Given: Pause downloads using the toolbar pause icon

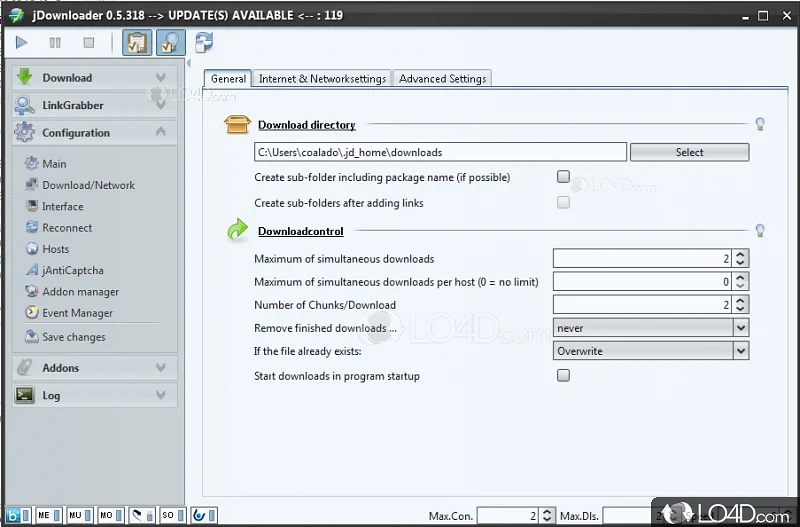Looking at the screenshot, I should 55,42.
